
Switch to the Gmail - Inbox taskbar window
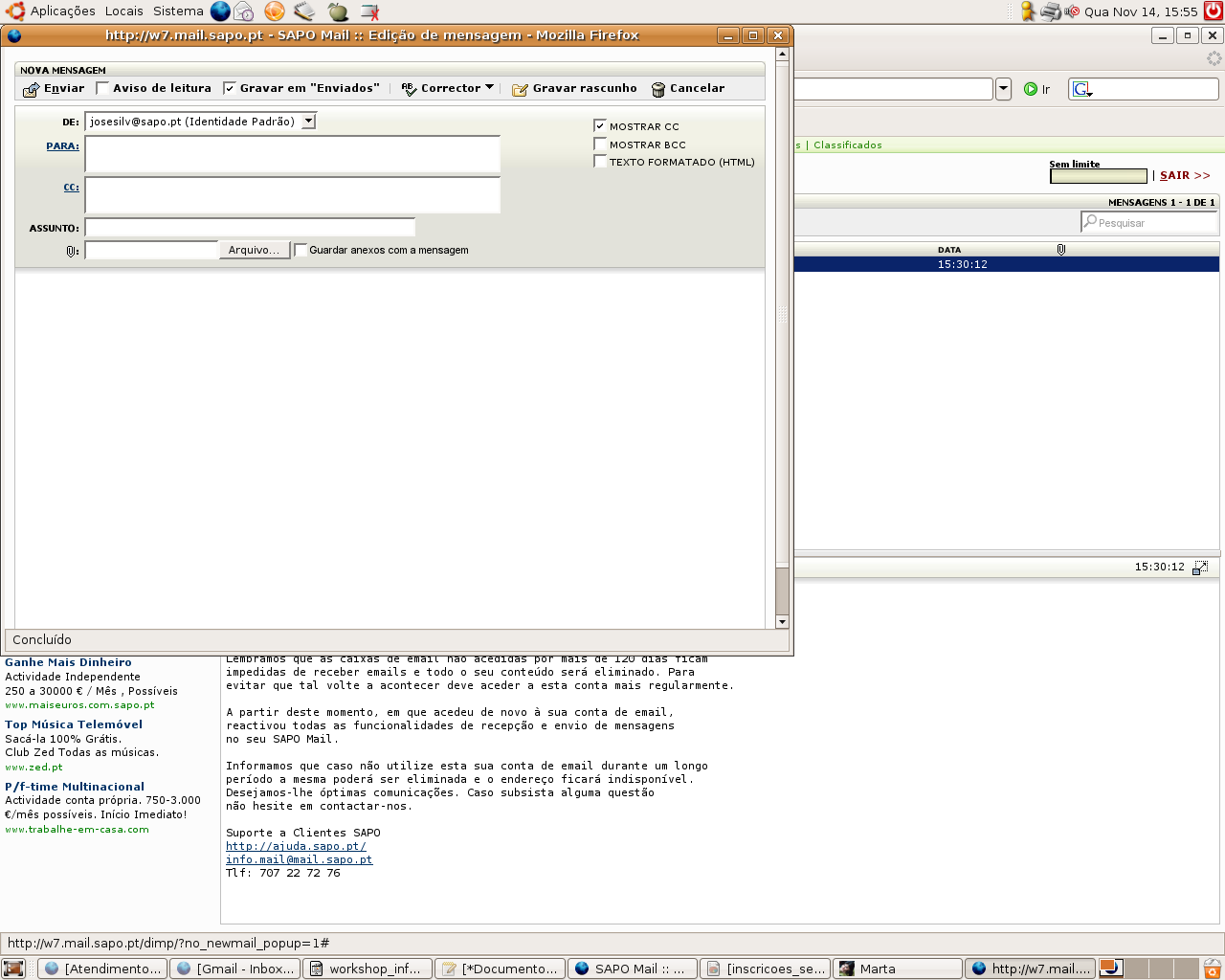[x=234, y=969]
